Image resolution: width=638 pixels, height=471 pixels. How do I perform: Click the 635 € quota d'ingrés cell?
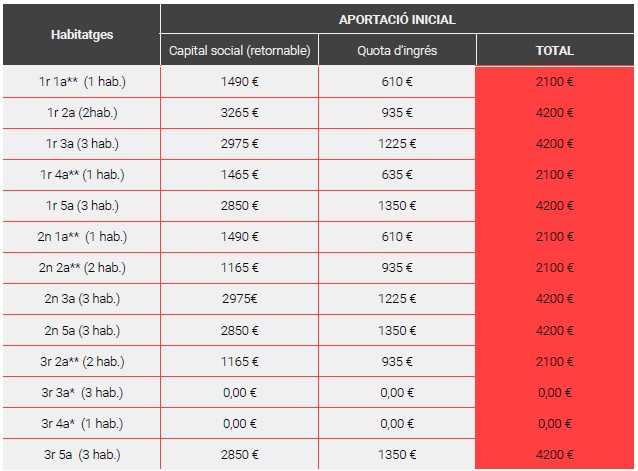[x=397, y=175]
